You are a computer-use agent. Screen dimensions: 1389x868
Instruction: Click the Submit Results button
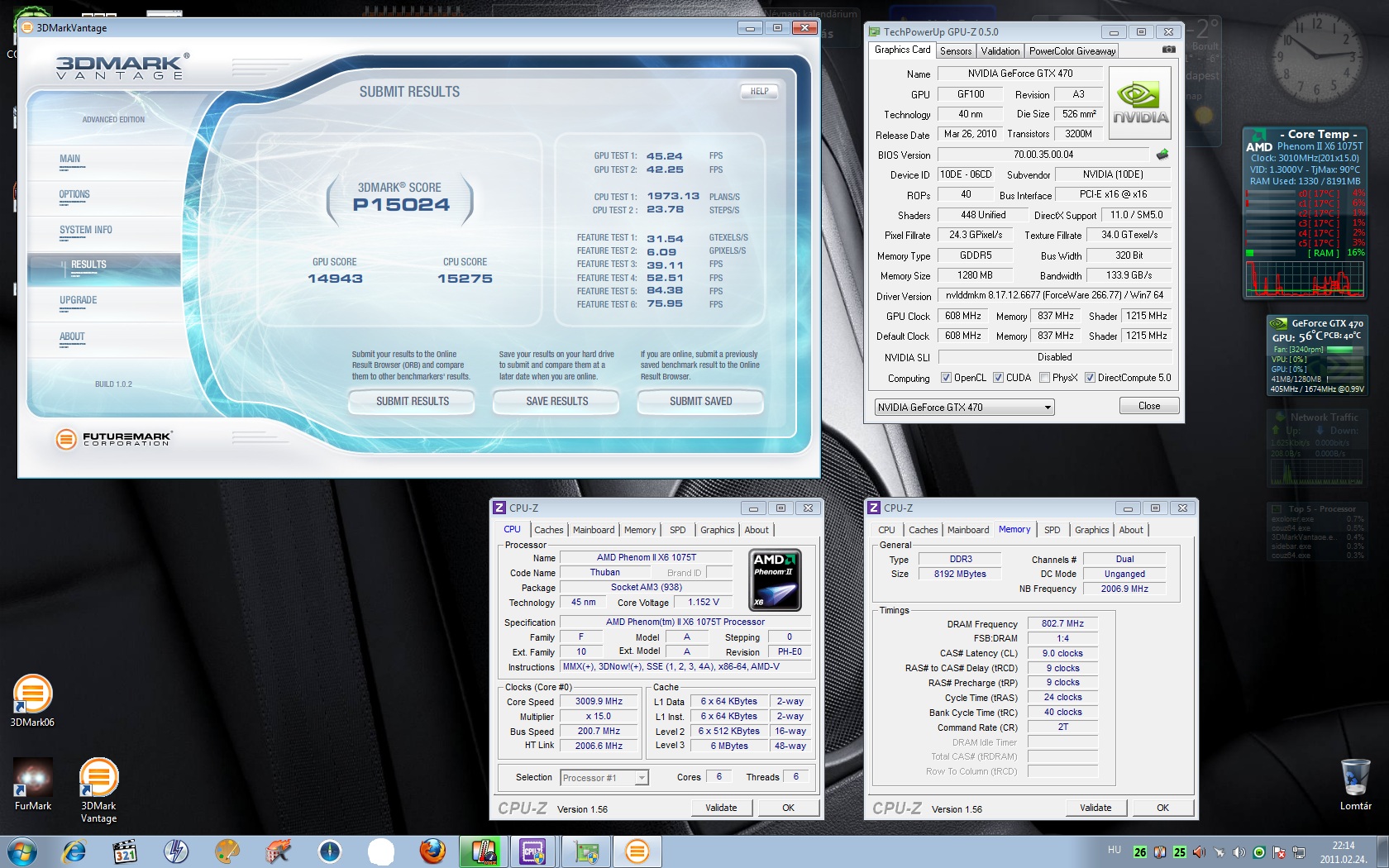point(412,402)
